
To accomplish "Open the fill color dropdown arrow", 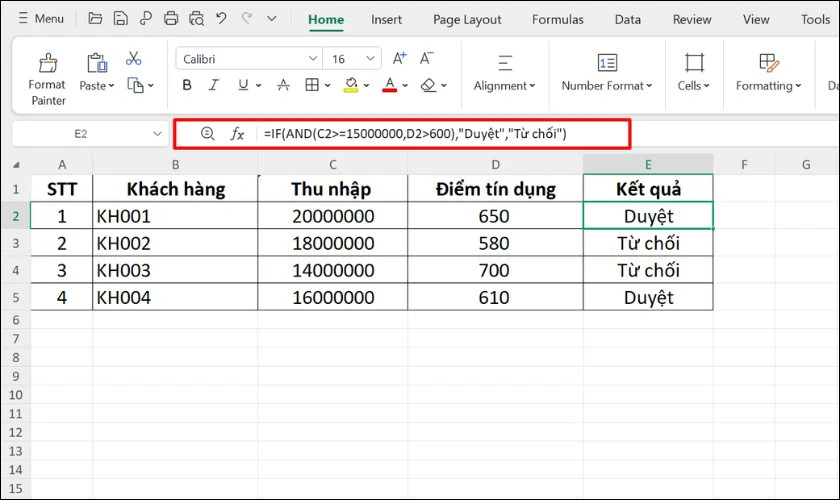I will tap(366, 85).
